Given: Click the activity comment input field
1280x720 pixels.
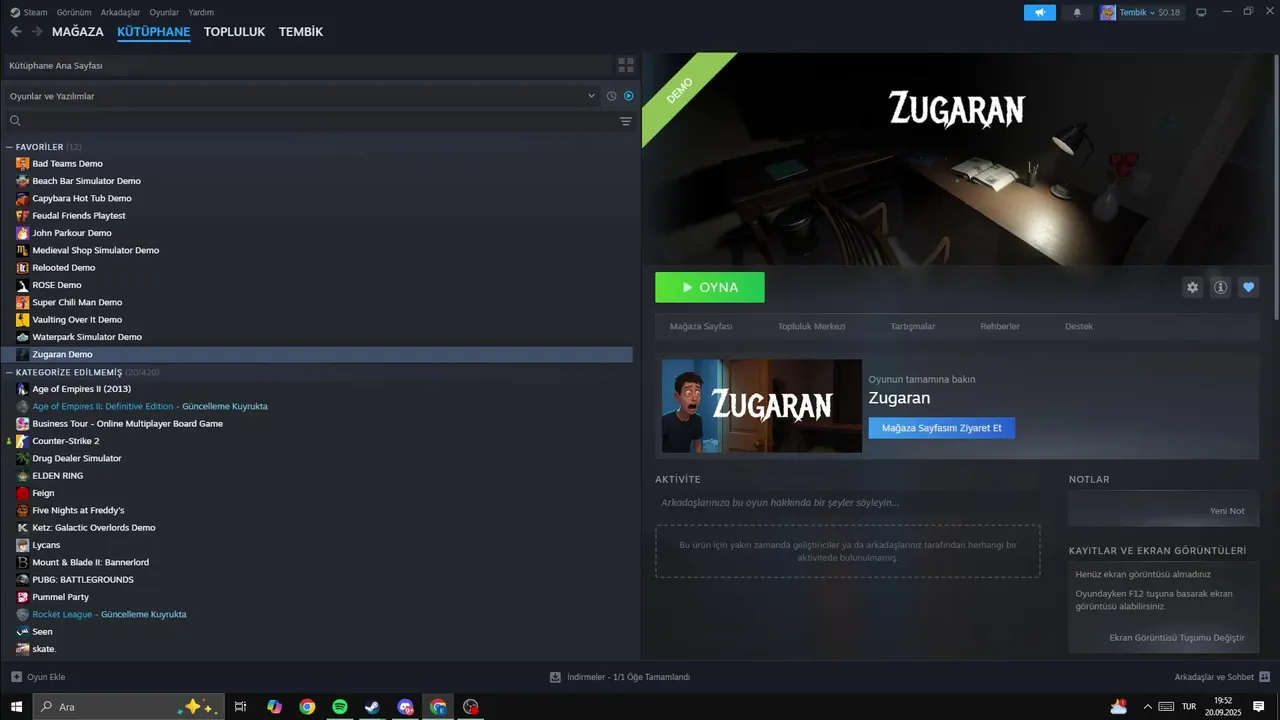Looking at the screenshot, I should [848, 503].
